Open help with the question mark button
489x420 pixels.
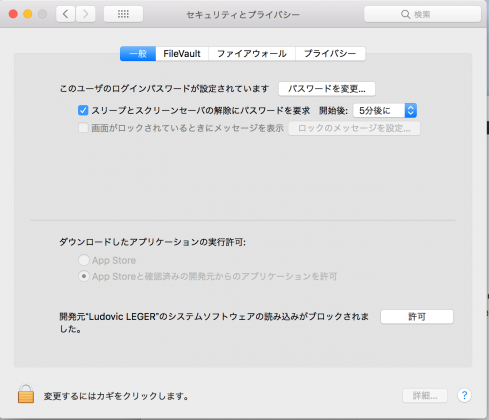pos(464,395)
